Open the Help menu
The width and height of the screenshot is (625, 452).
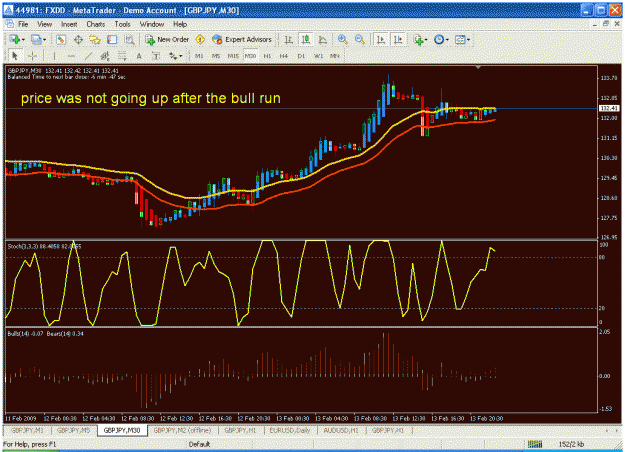pyautogui.click(x=180, y=24)
